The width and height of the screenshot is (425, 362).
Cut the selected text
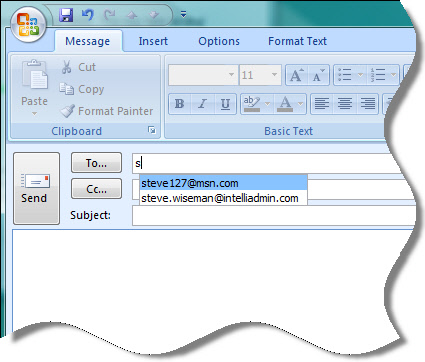pyautogui.click(x=79, y=67)
